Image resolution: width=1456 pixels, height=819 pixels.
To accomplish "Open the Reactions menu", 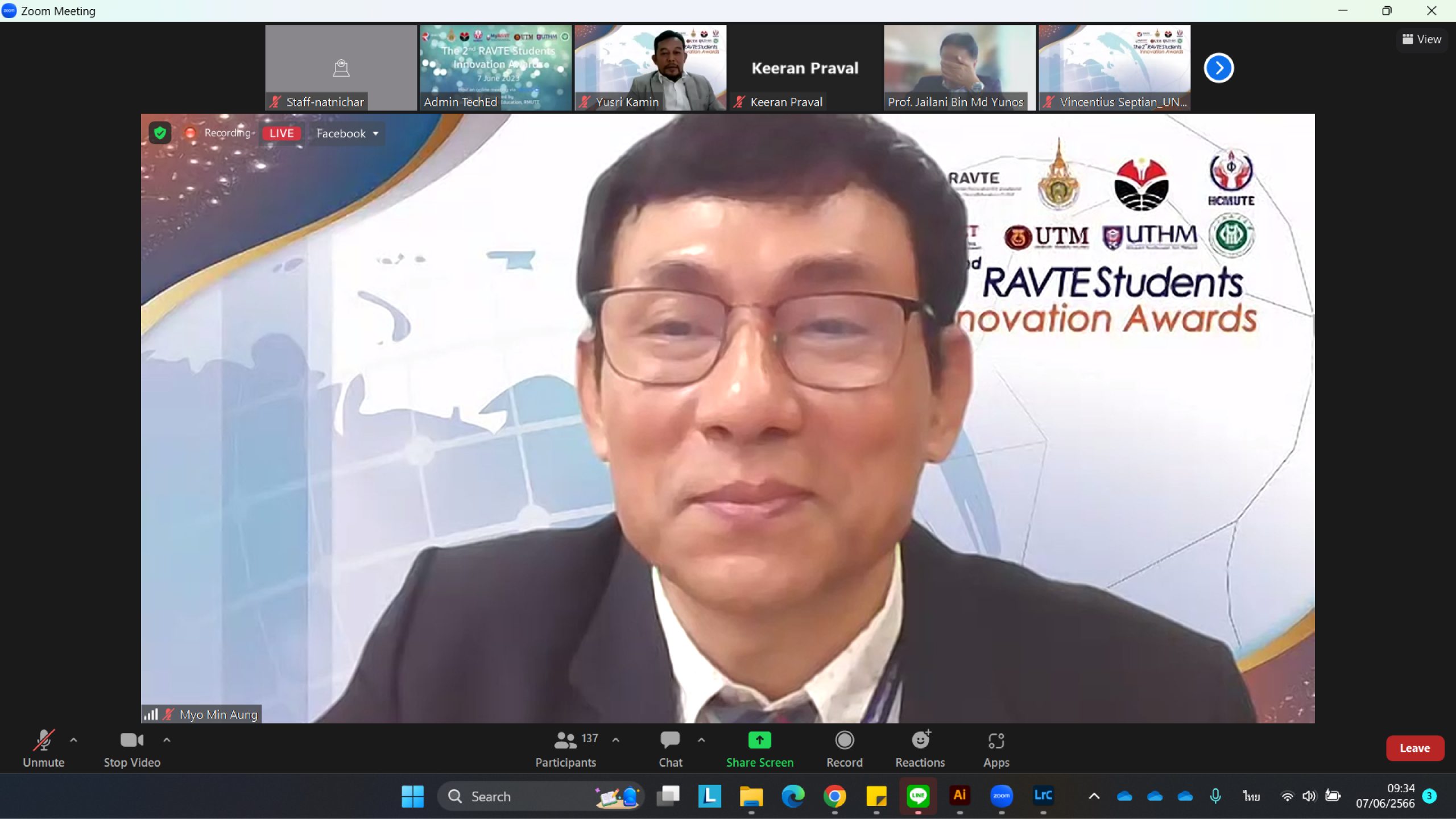I will pyautogui.click(x=920, y=748).
